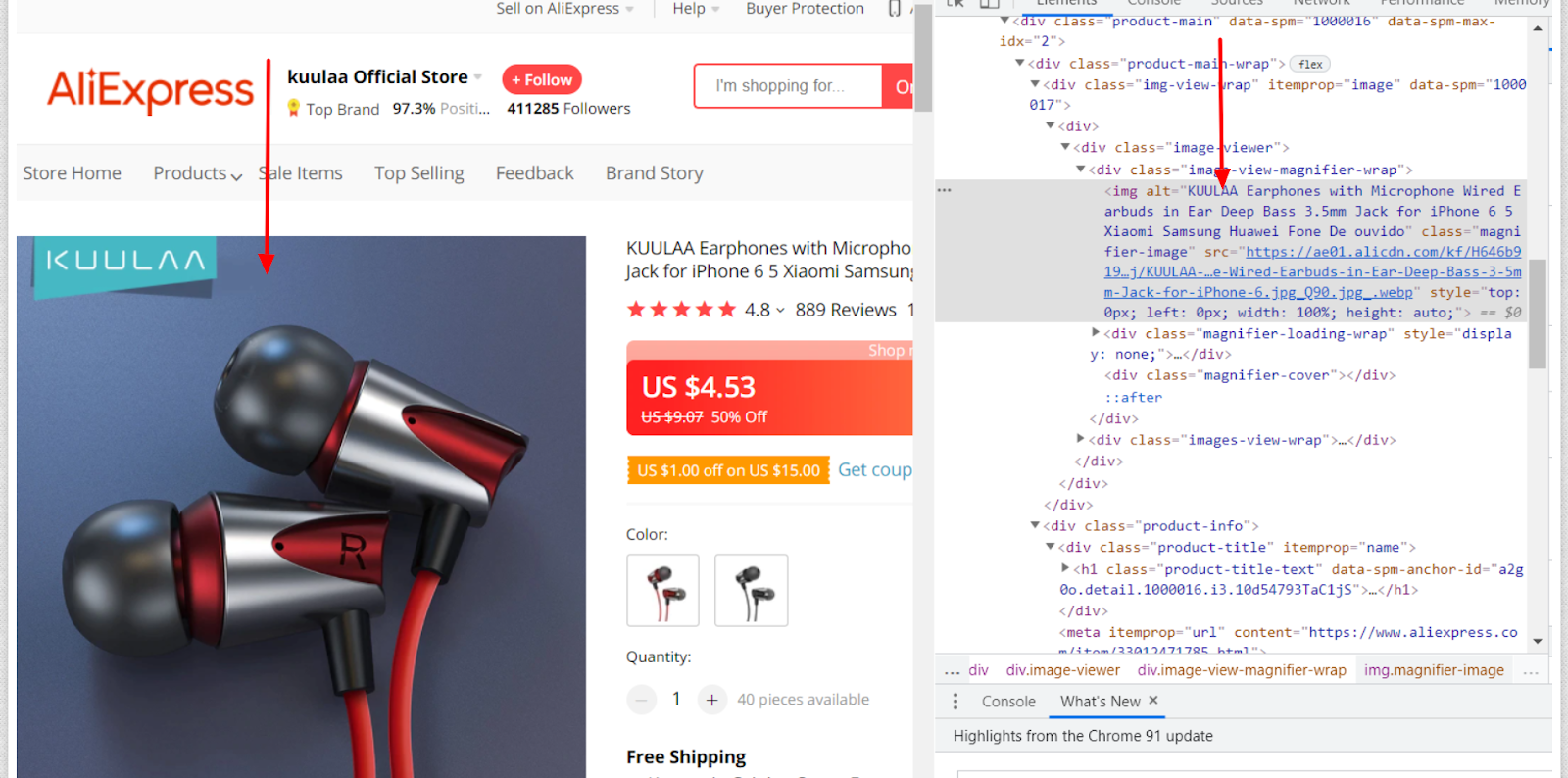Viewport: 1568px width, 778px height.
Task: Collapse the image-view-magnifier-wrap div node
Action: pos(1081,169)
